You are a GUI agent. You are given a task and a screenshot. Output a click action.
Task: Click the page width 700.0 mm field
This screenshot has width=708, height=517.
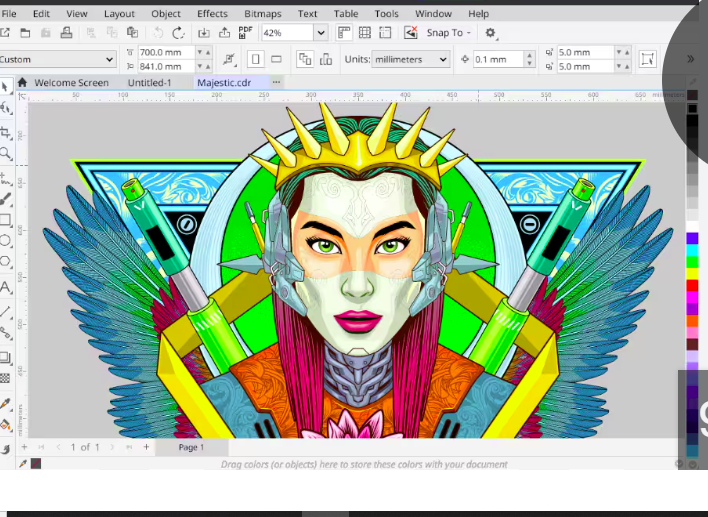coord(166,52)
